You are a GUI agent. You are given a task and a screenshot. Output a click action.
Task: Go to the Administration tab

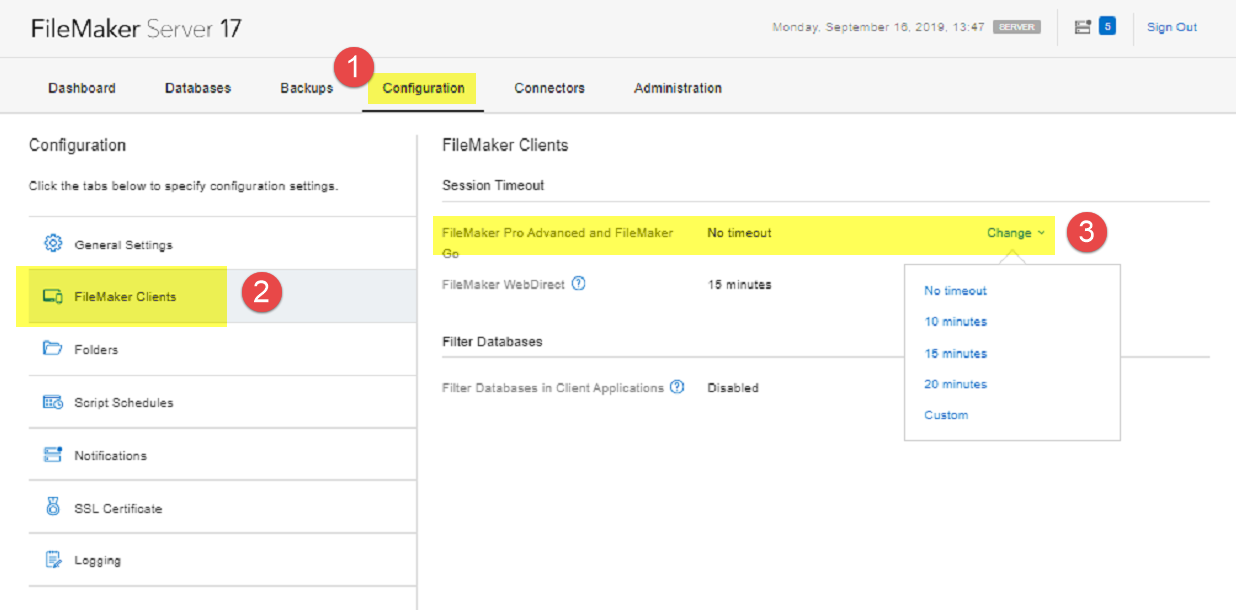click(678, 88)
